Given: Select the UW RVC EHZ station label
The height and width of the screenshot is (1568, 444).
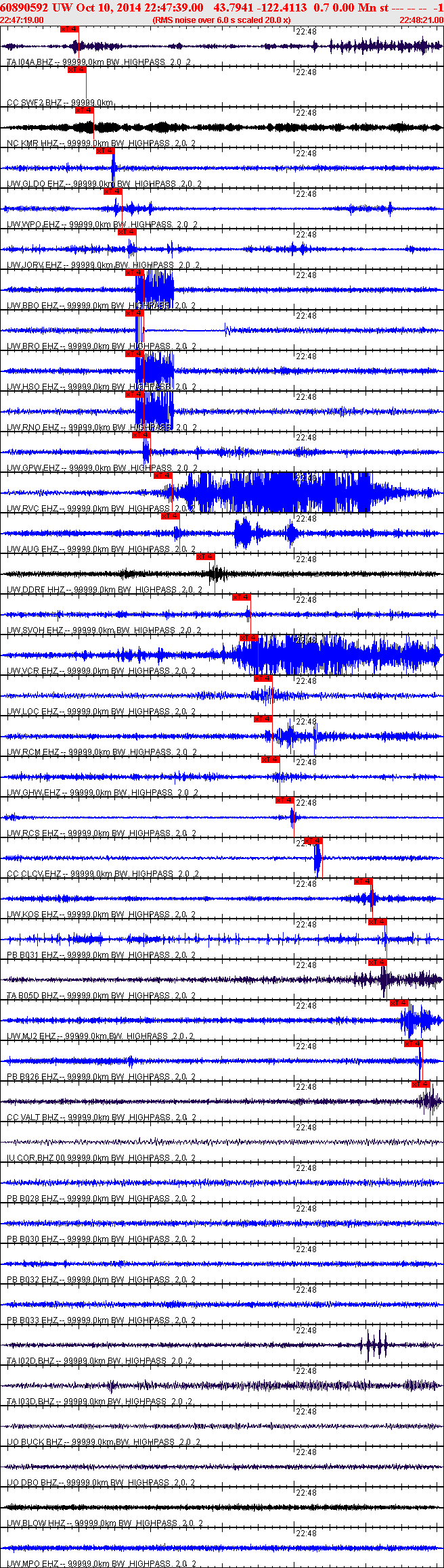Looking at the screenshot, I should 32,509.
